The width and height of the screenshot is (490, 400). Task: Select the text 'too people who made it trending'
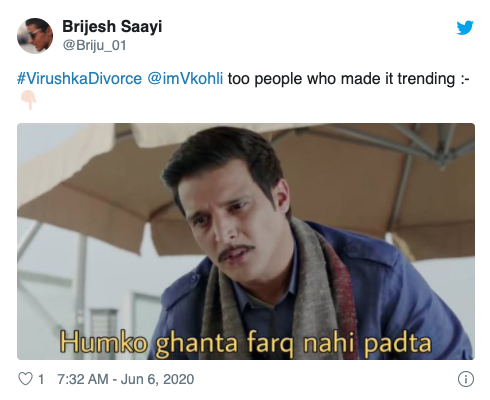tap(341, 79)
